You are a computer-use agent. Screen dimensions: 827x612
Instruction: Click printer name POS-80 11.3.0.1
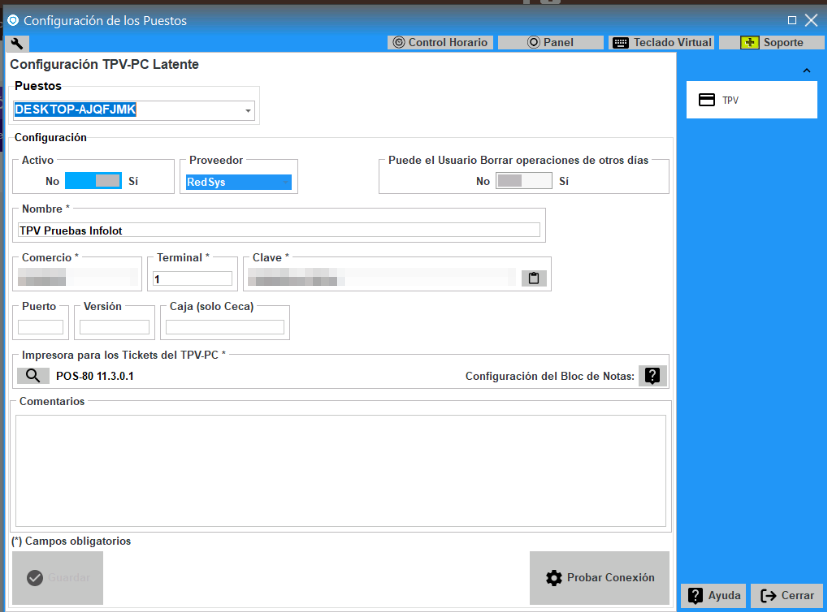pyautogui.click(x=95, y=376)
